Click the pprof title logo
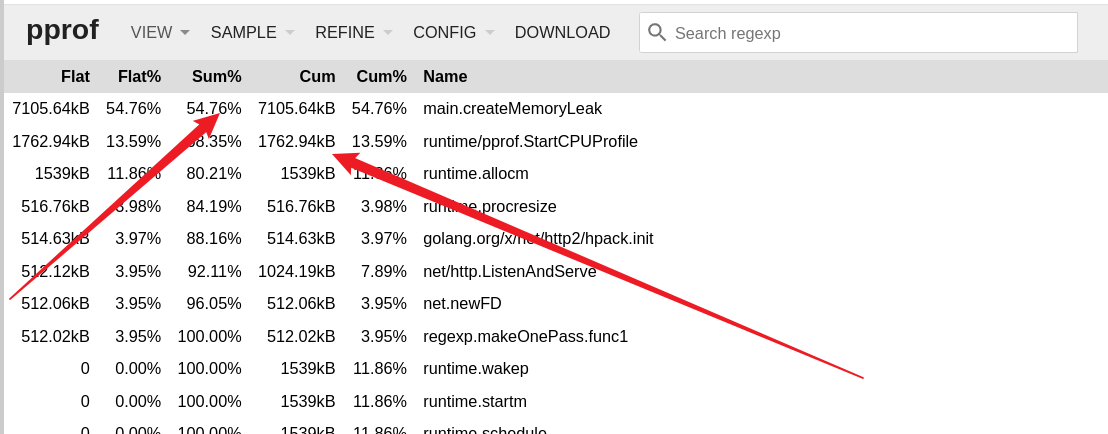Image resolution: width=1108 pixels, height=434 pixels. 62,30
